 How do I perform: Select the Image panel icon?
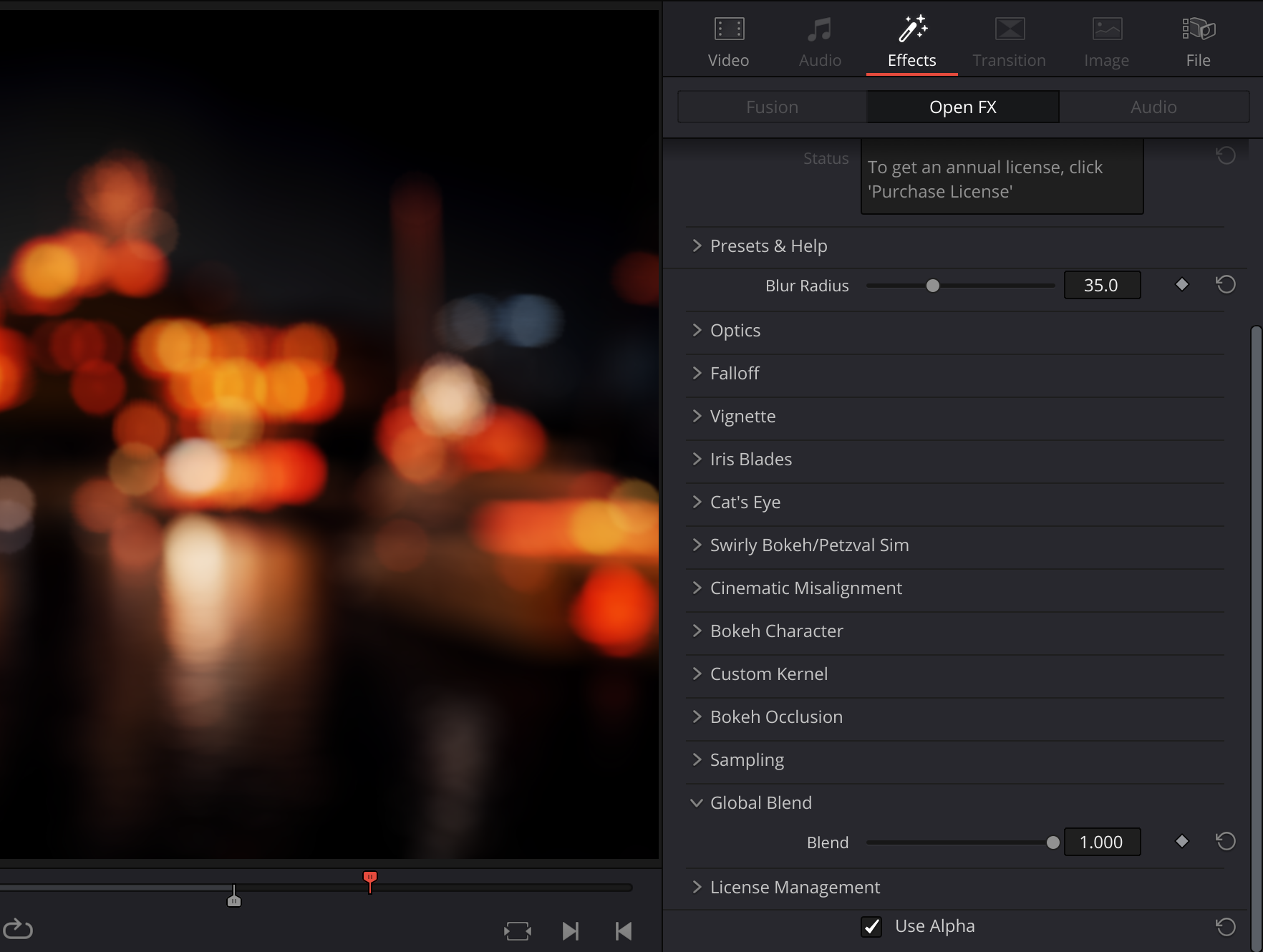tap(1105, 29)
